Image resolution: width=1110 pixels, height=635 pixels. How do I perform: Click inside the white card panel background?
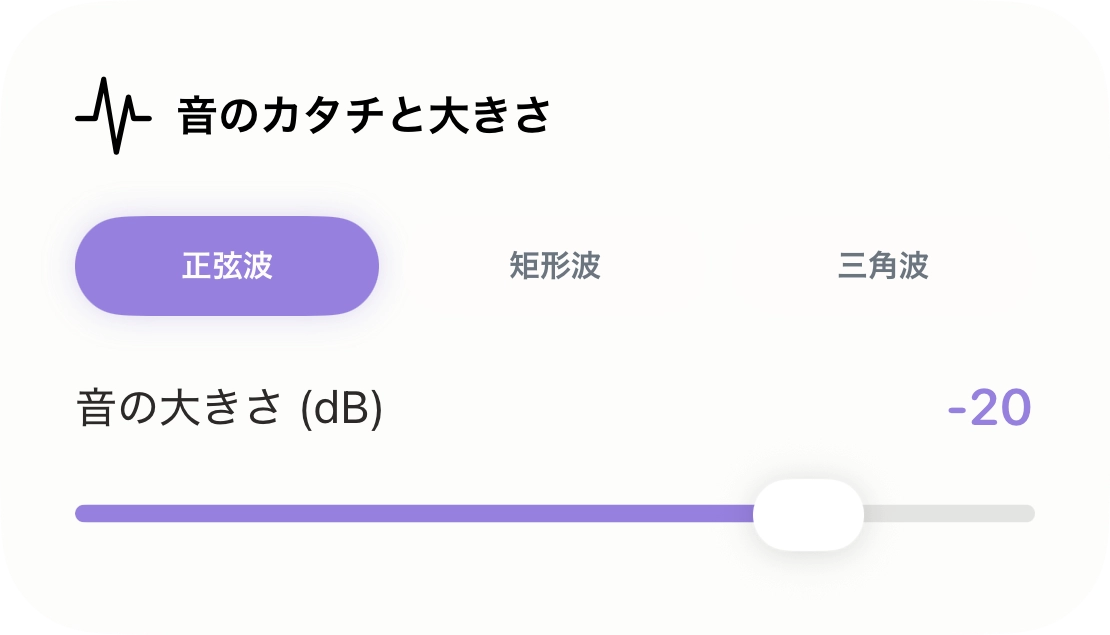coord(555,580)
